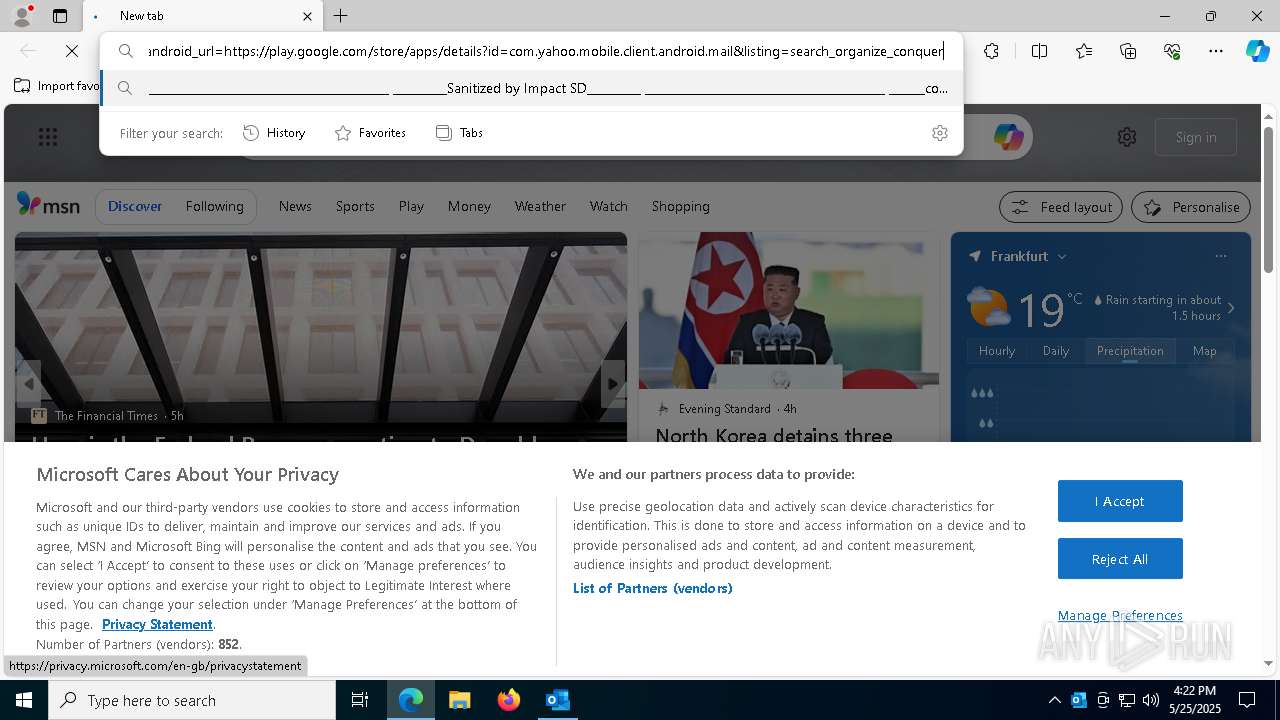Select the Sanitized by Impact SD suggestion

(531, 88)
